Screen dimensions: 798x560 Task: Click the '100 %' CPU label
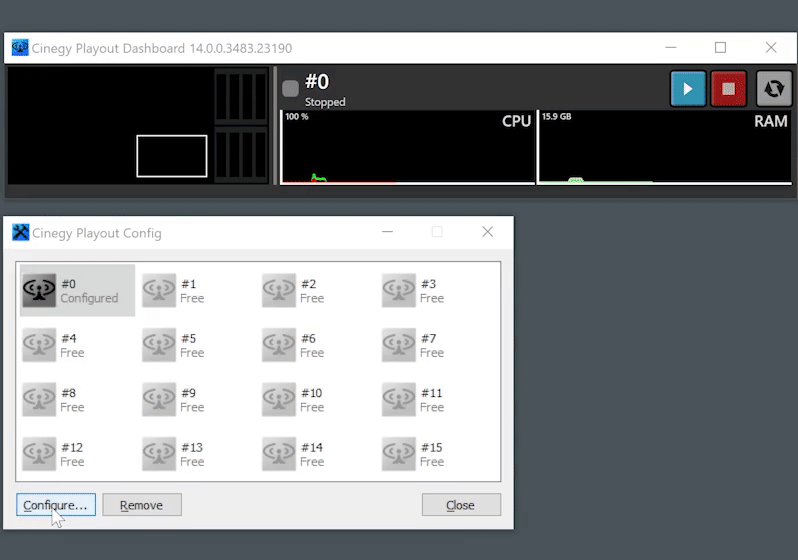point(297,117)
